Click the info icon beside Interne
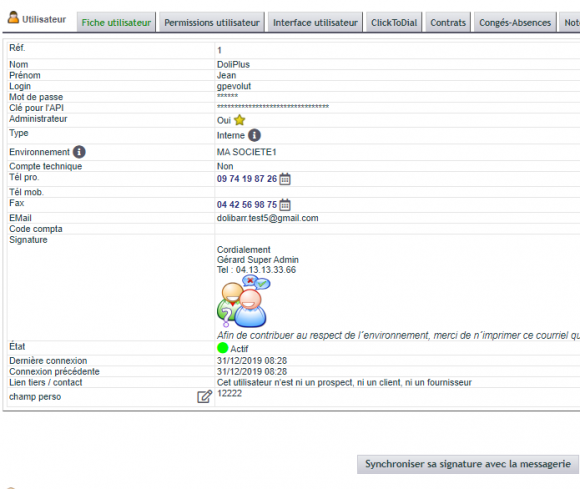This screenshot has width=580, height=489. pos(254,135)
